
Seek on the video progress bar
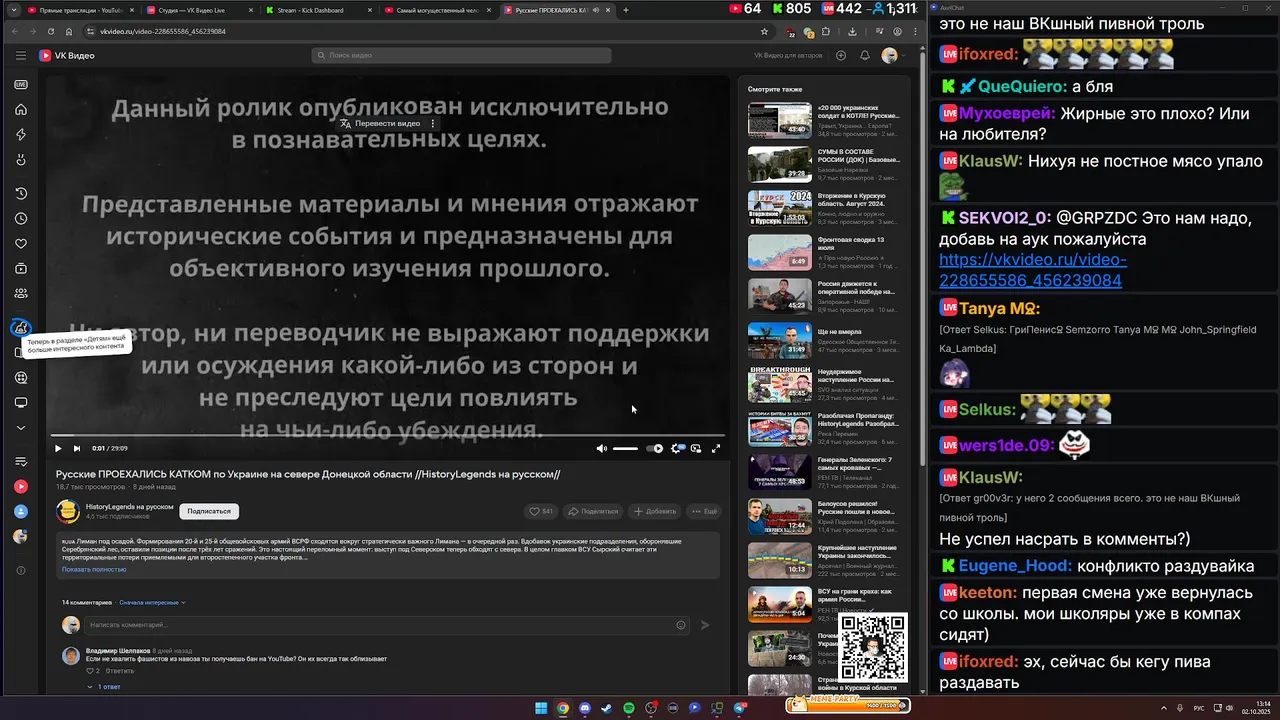(389, 435)
